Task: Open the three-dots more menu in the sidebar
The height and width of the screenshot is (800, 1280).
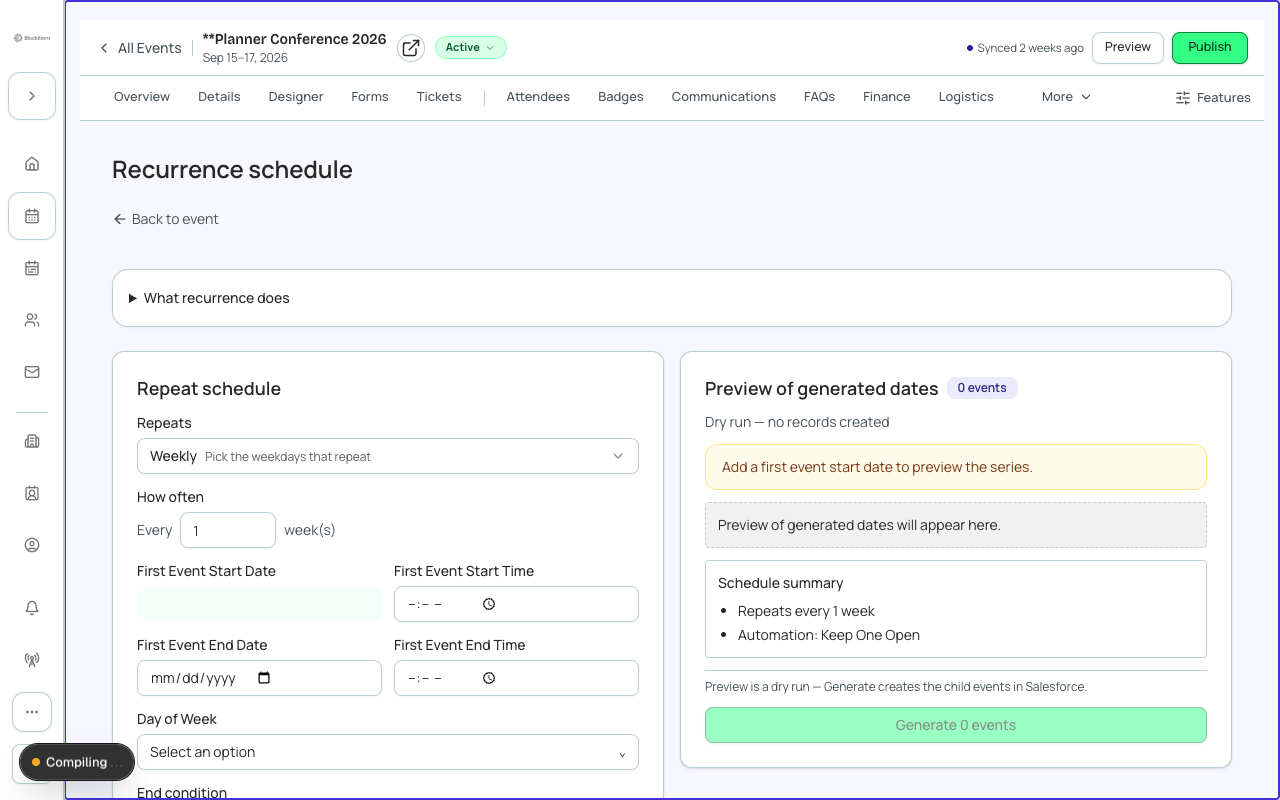Action: click(32, 712)
